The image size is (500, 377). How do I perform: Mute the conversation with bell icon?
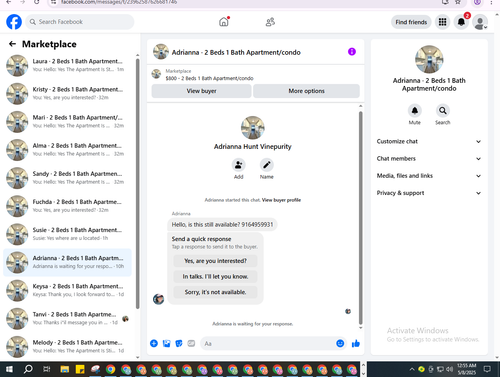(415, 111)
